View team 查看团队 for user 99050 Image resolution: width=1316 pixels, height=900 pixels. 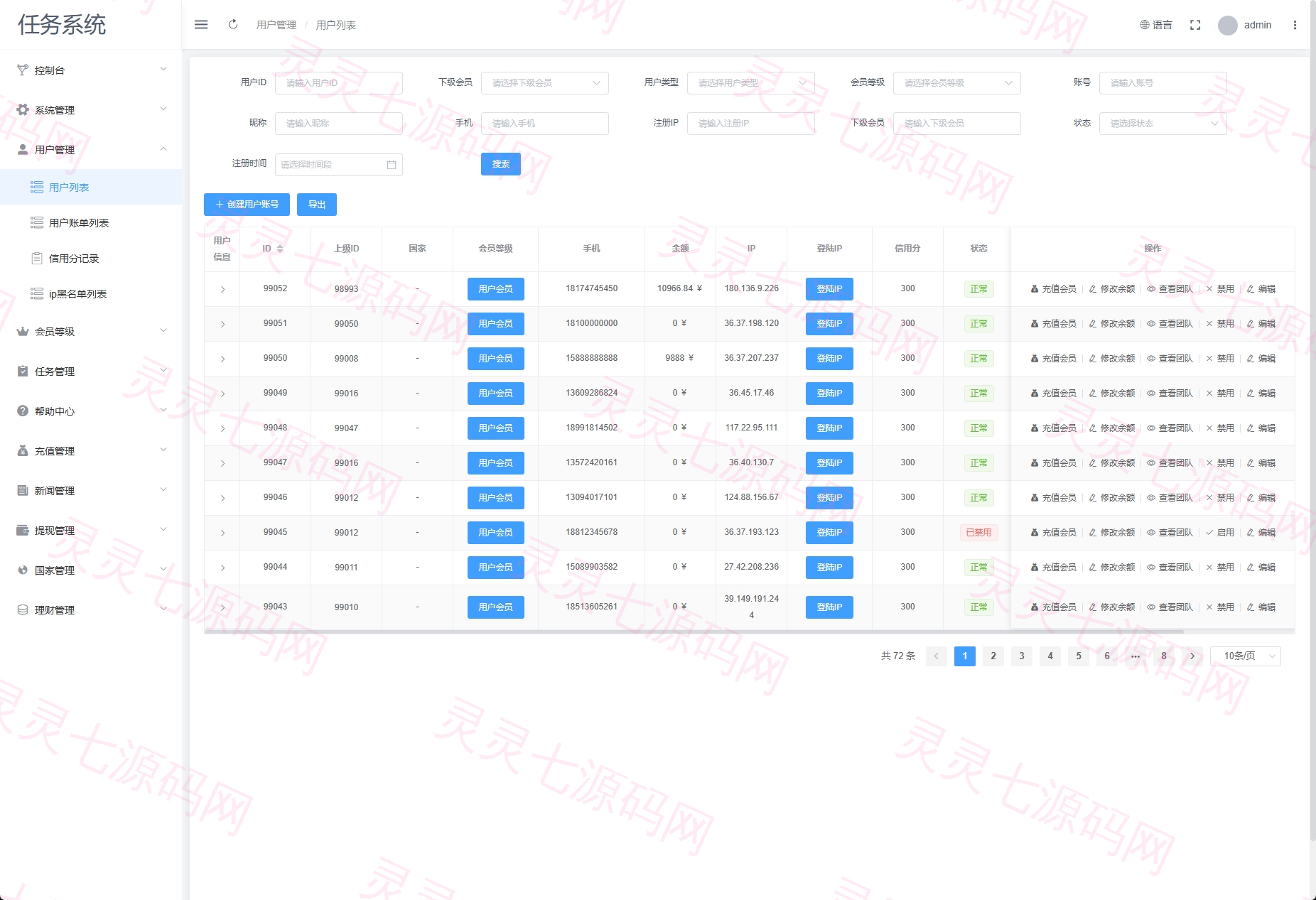coord(1170,359)
